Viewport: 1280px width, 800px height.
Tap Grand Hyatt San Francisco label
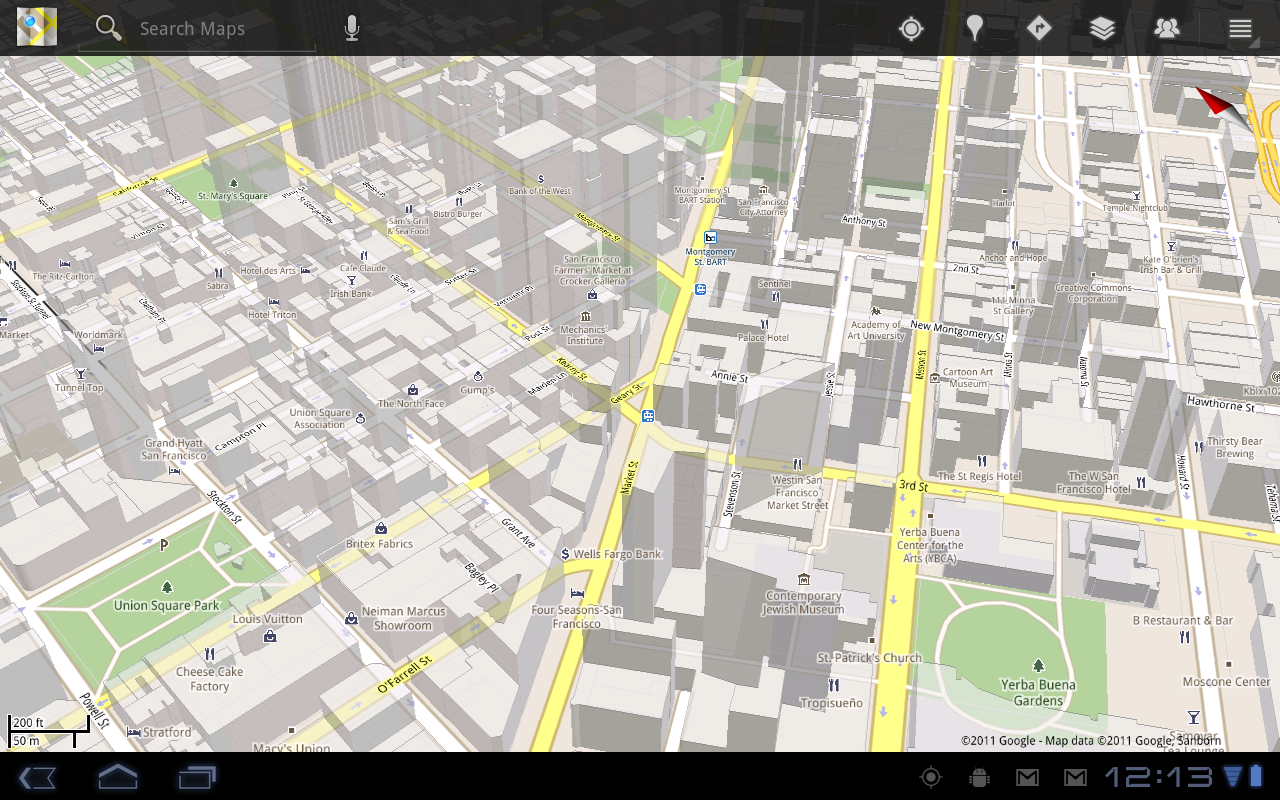[174, 449]
